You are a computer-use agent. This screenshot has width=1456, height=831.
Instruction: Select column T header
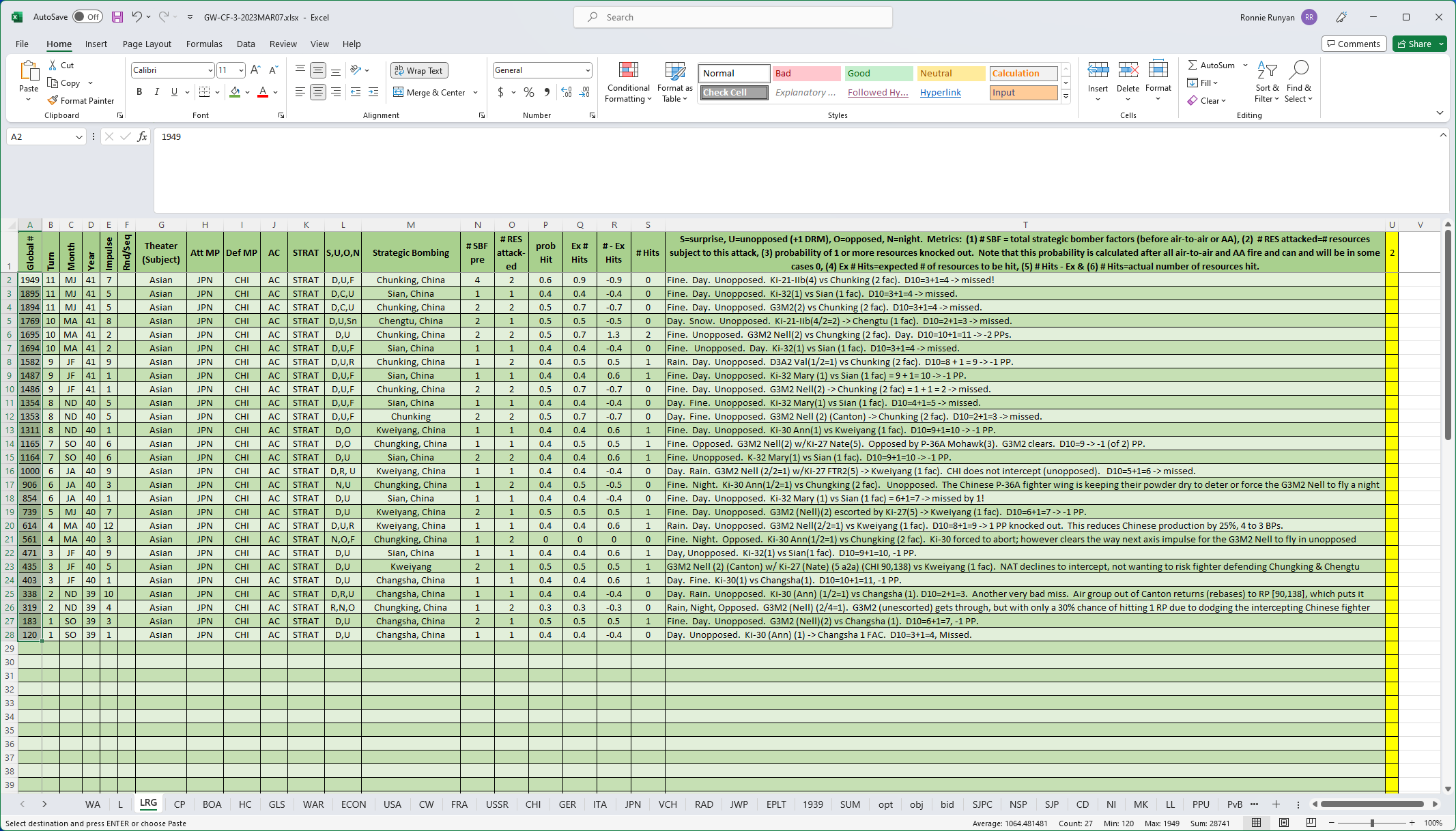pos(1025,224)
